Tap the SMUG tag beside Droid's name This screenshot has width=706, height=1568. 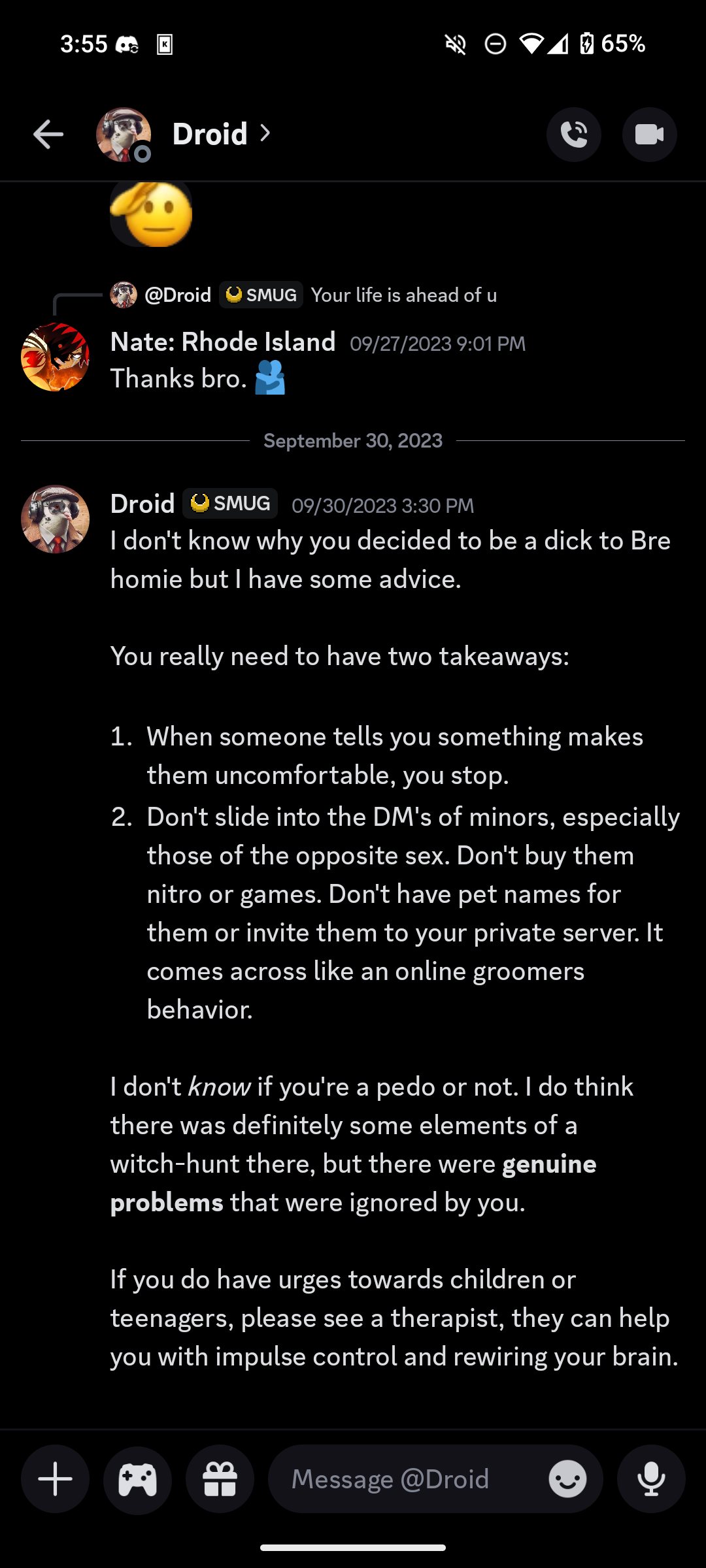[x=230, y=503]
